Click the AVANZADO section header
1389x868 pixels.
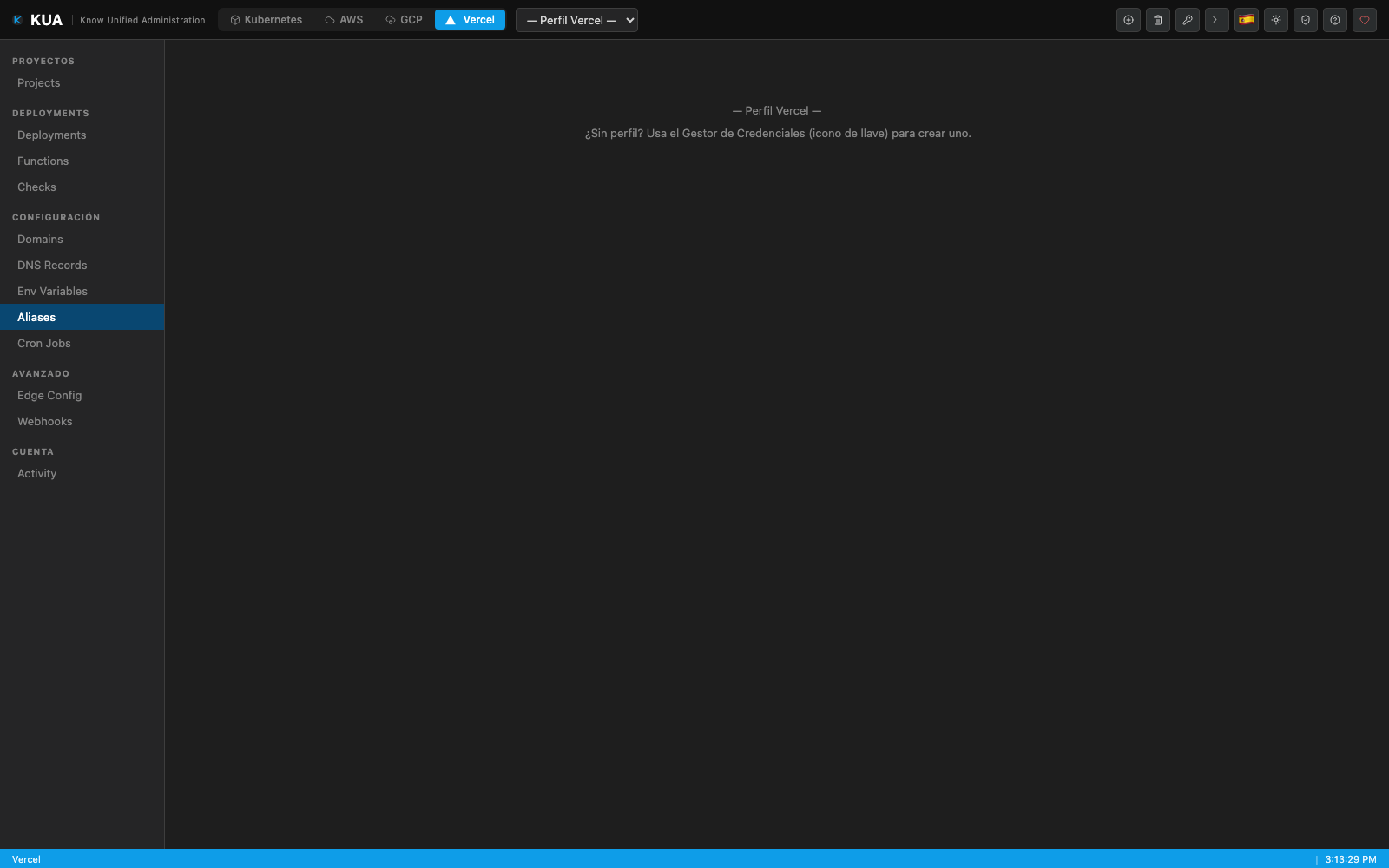pyautogui.click(x=41, y=373)
